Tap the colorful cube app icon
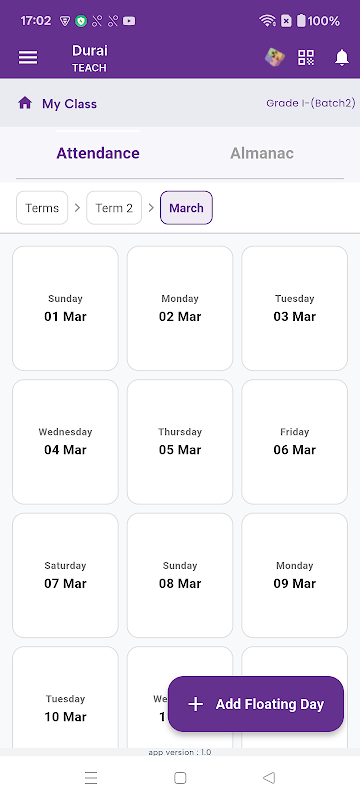Viewport: 360px width, 800px height. tap(274, 57)
